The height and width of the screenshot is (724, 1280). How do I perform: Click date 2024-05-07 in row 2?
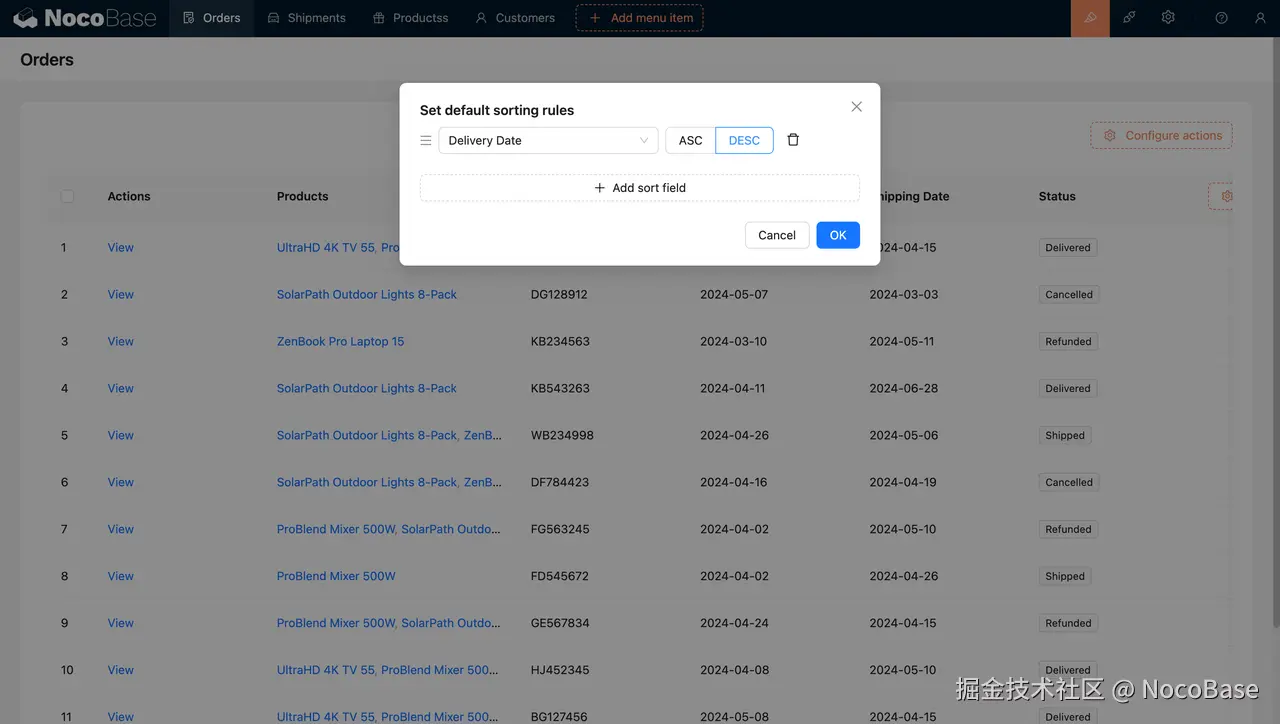click(x=734, y=295)
